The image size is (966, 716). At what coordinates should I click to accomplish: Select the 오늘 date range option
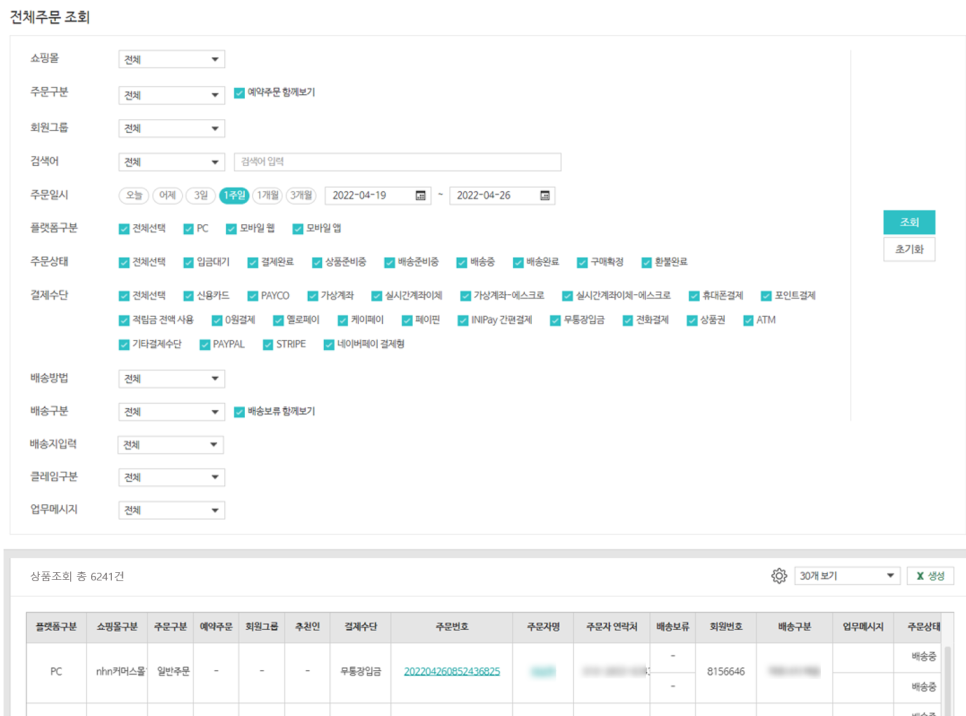coord(134,196)
